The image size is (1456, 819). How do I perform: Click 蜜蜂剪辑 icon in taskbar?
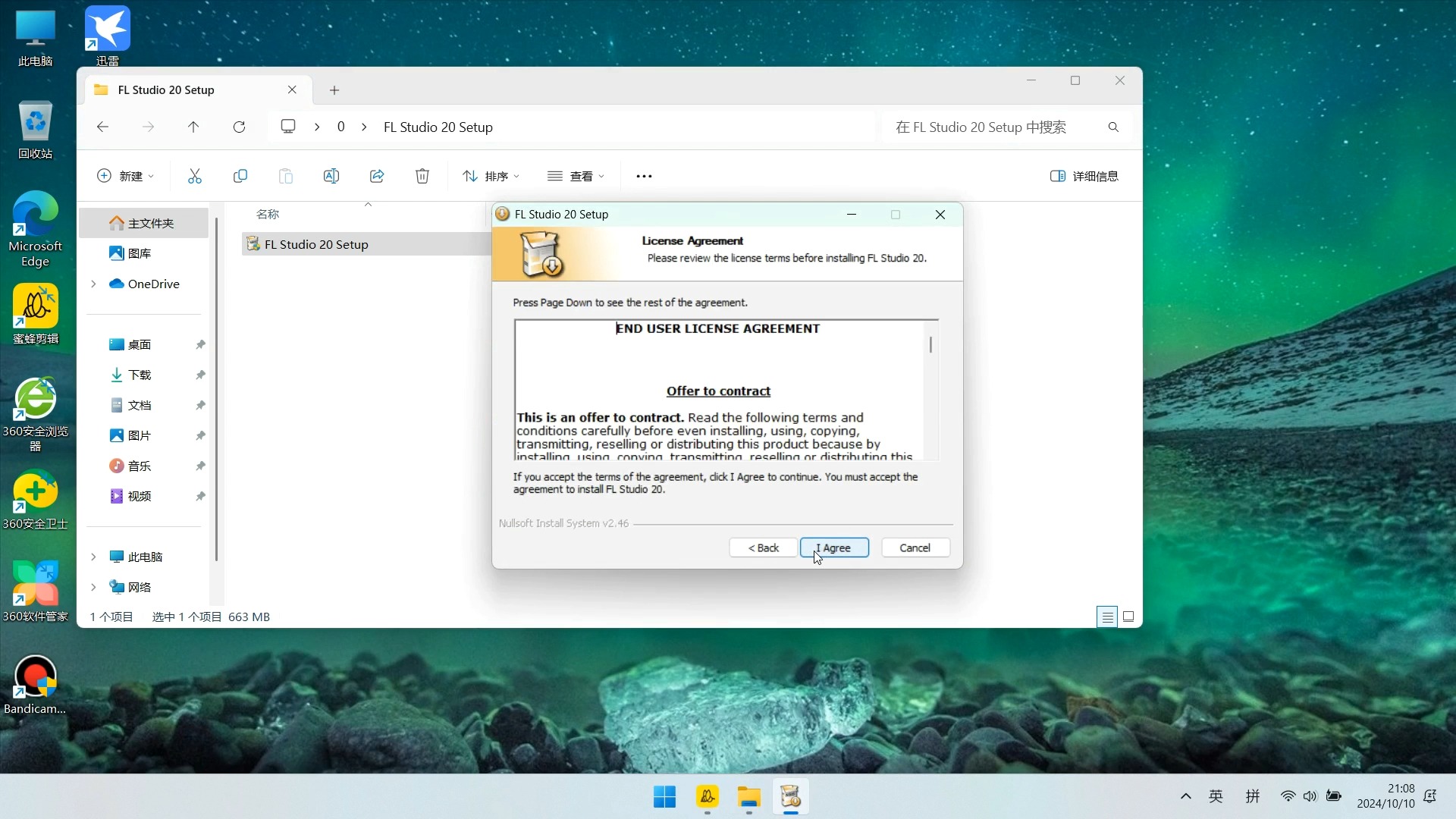708,797
